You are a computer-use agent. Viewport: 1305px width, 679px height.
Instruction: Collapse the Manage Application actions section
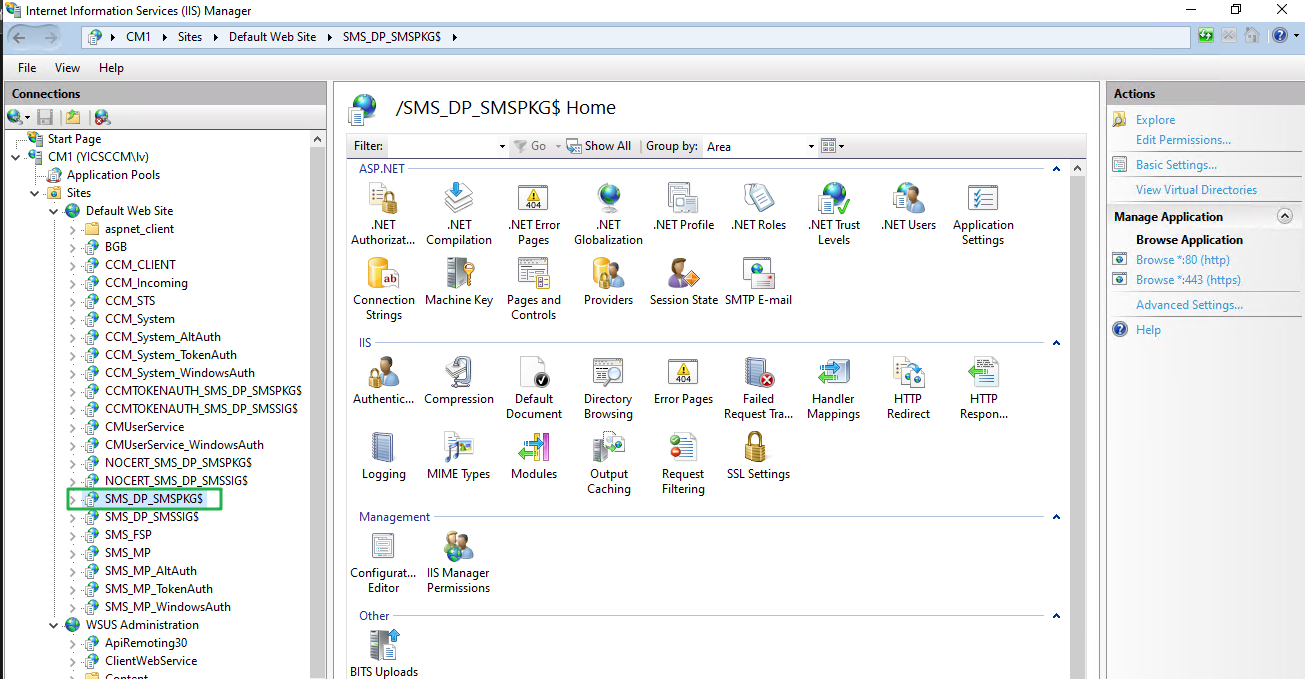pyautogui.click(x=1285, y=216)
